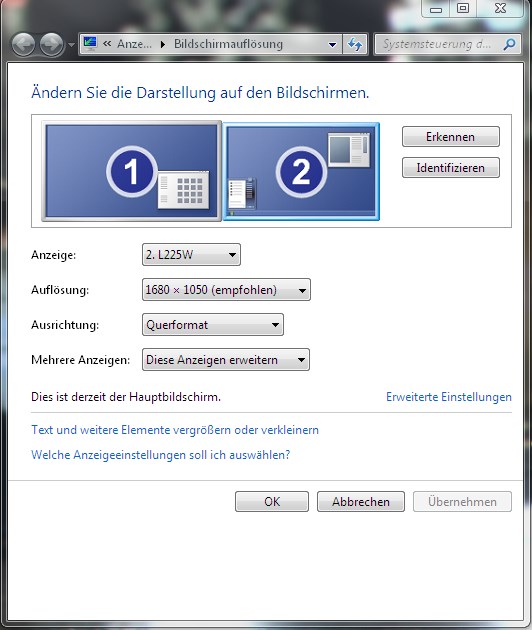This screenshot has width=532, height=630.
Task: Select monitor 2 thumbnail
Action: click(301, 172)
